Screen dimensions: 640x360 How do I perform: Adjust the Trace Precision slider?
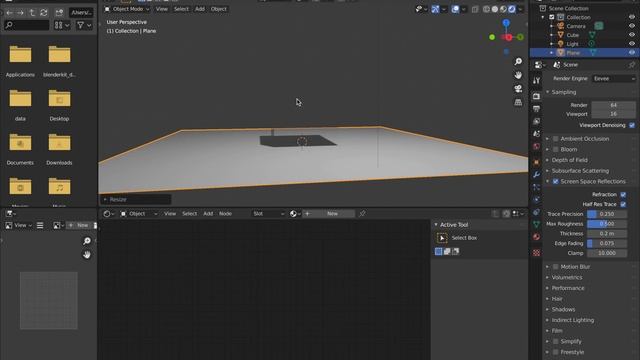(607, 214)
